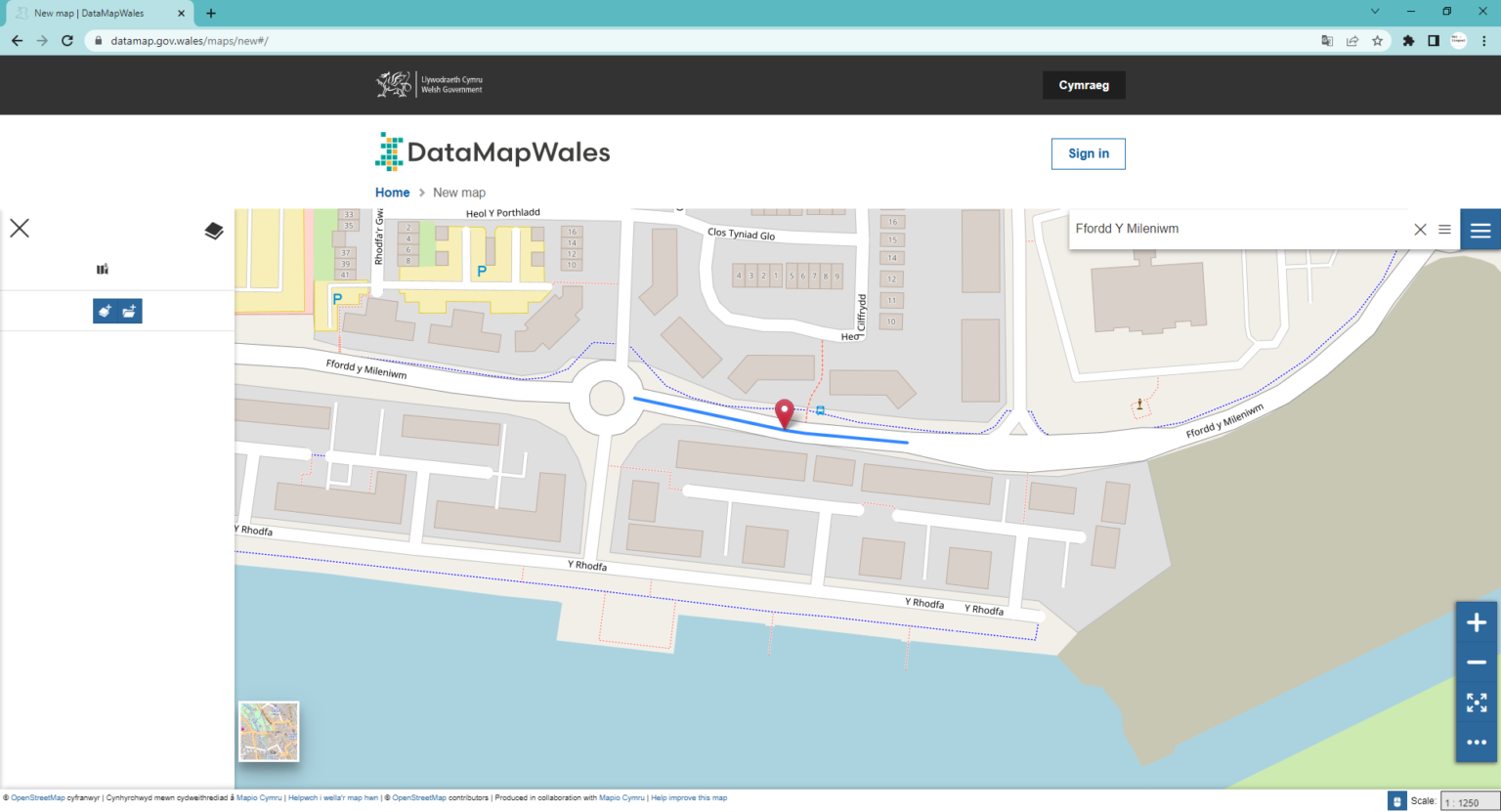The height and width of the screenshot is (812, 1501).
Task: Close the layers side panel
Action: [20, 228]
